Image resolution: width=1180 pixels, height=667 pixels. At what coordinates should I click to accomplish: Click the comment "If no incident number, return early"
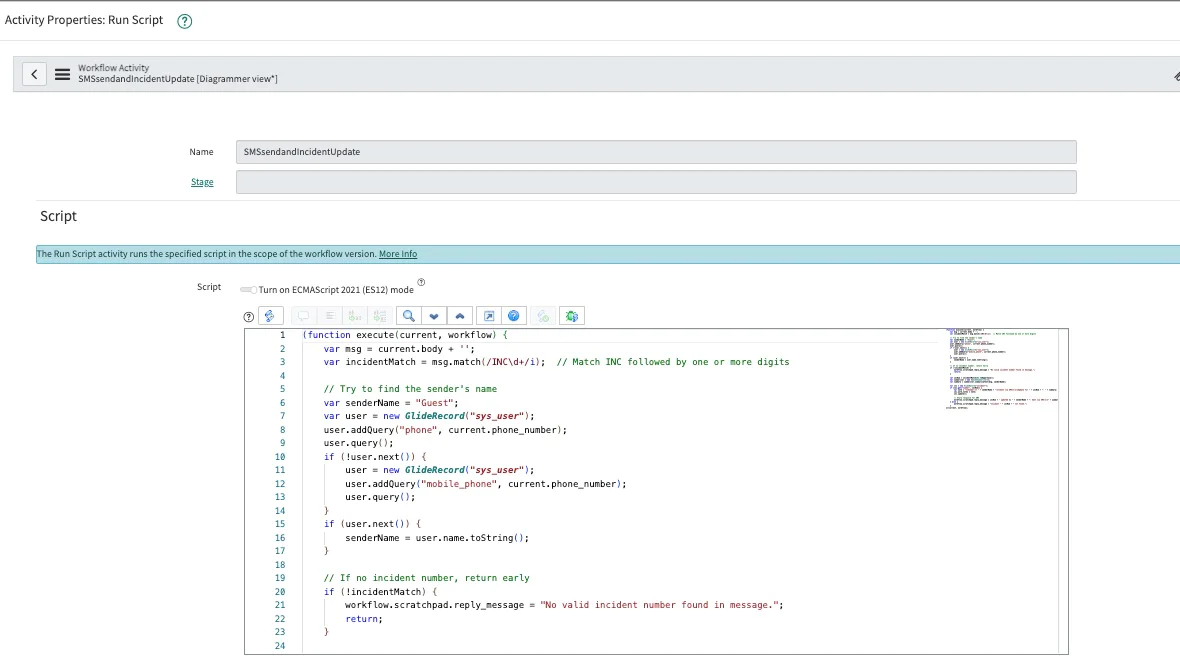coord(427,578)
